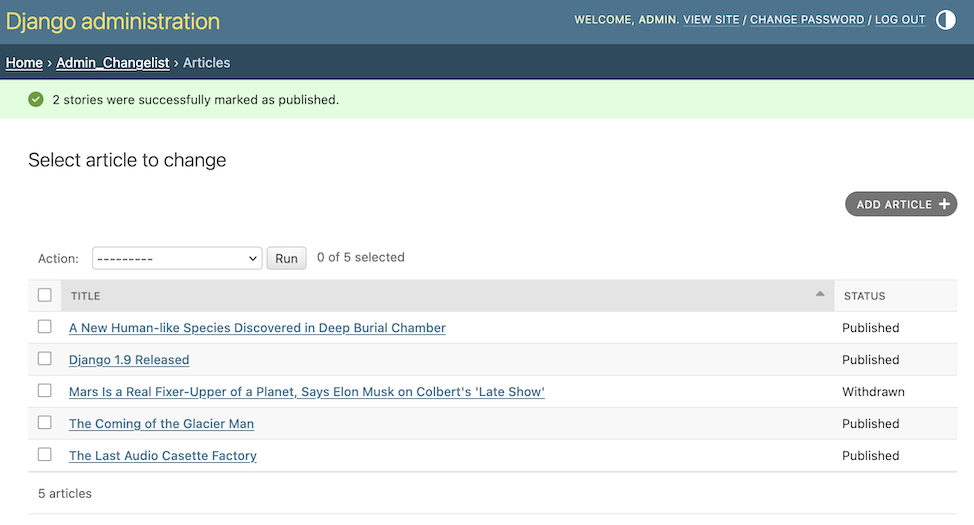Toggle the light/dark theme icon

pyautogui.click(x=945, y=20)
